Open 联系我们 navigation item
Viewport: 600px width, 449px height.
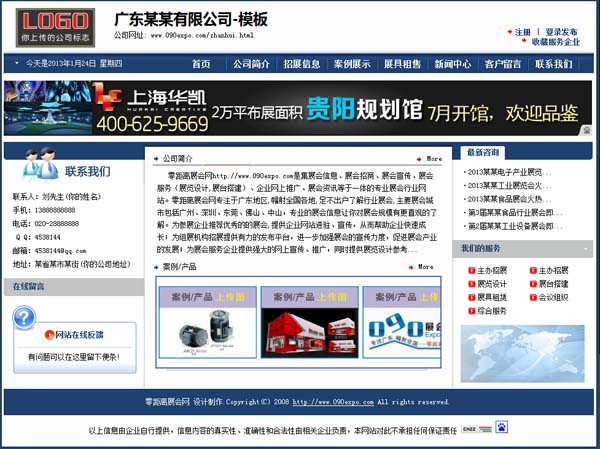click(554, 64)
